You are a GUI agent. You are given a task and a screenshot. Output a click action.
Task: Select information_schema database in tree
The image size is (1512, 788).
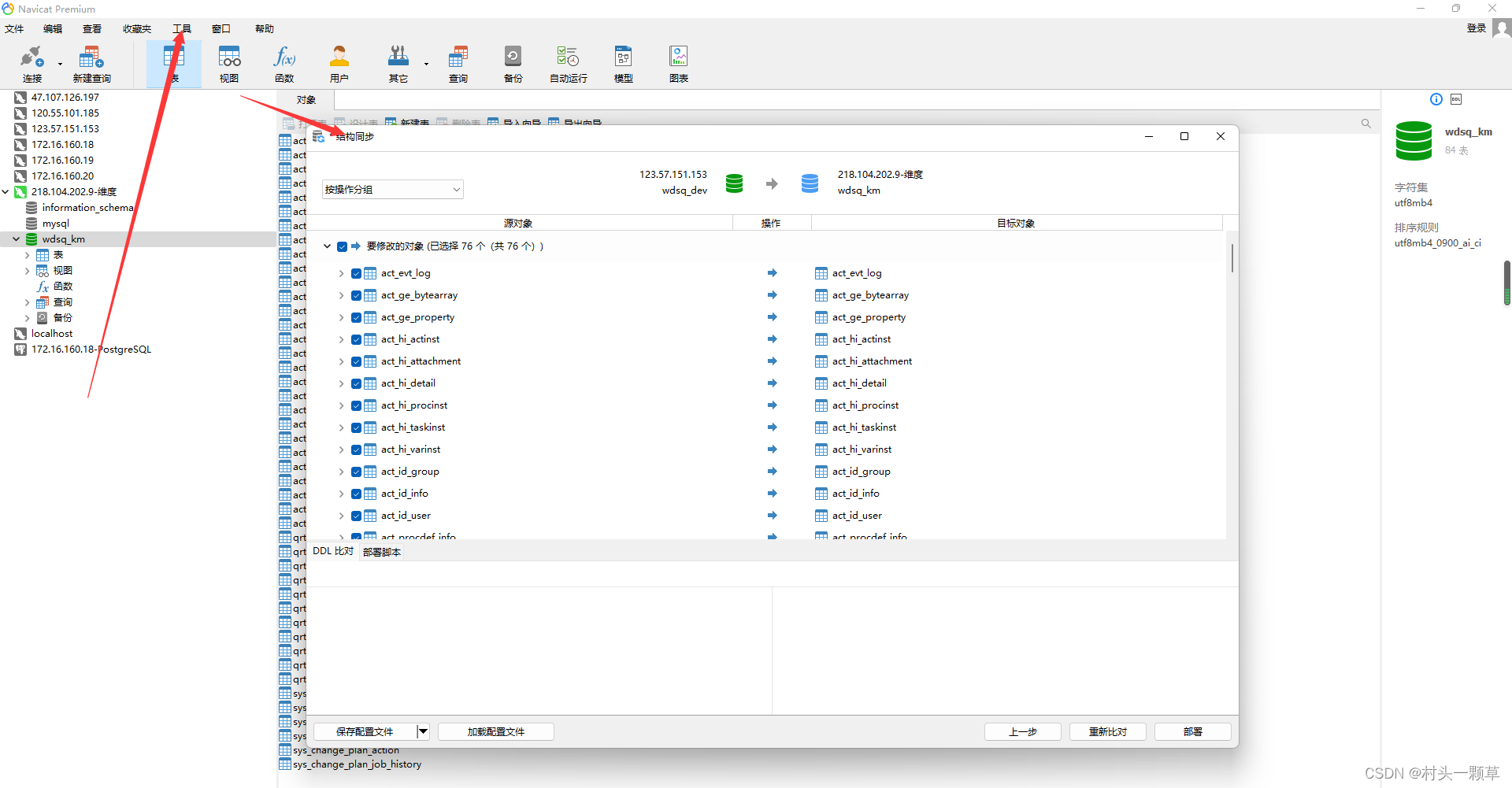pyautogui.click(x=87, y=208)
